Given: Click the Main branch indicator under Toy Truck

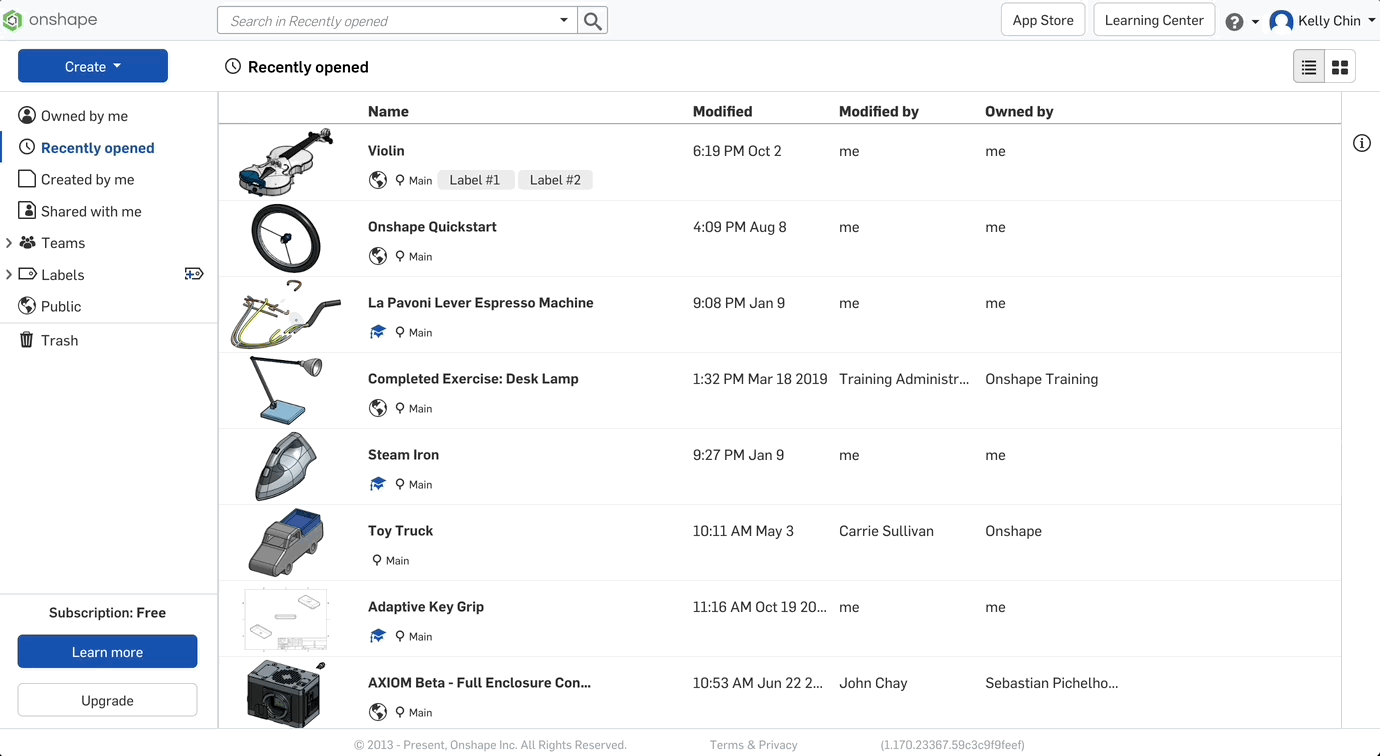Looking at the screenshot, I should pos(390,560).
